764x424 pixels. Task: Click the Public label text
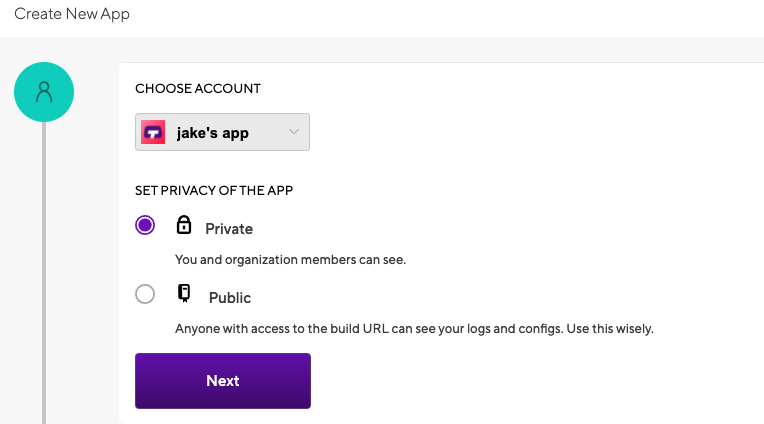coord(230,298)
